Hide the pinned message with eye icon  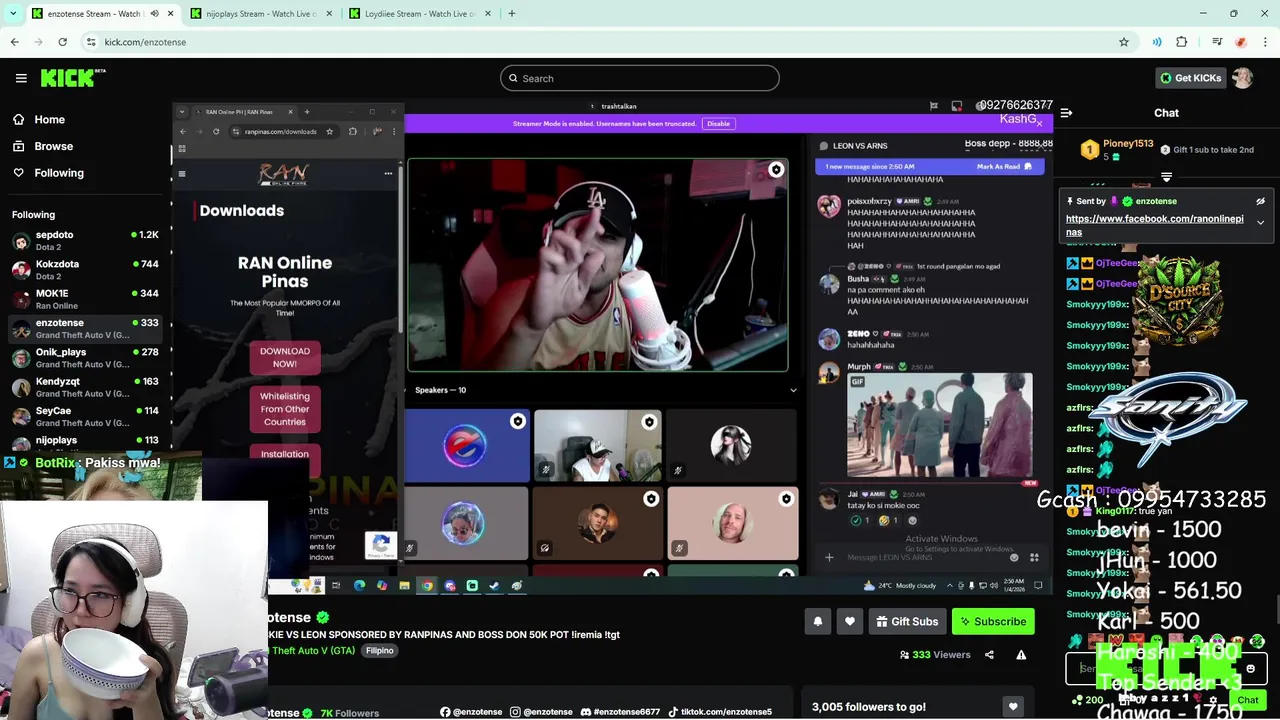click(x=1260, y=201)
